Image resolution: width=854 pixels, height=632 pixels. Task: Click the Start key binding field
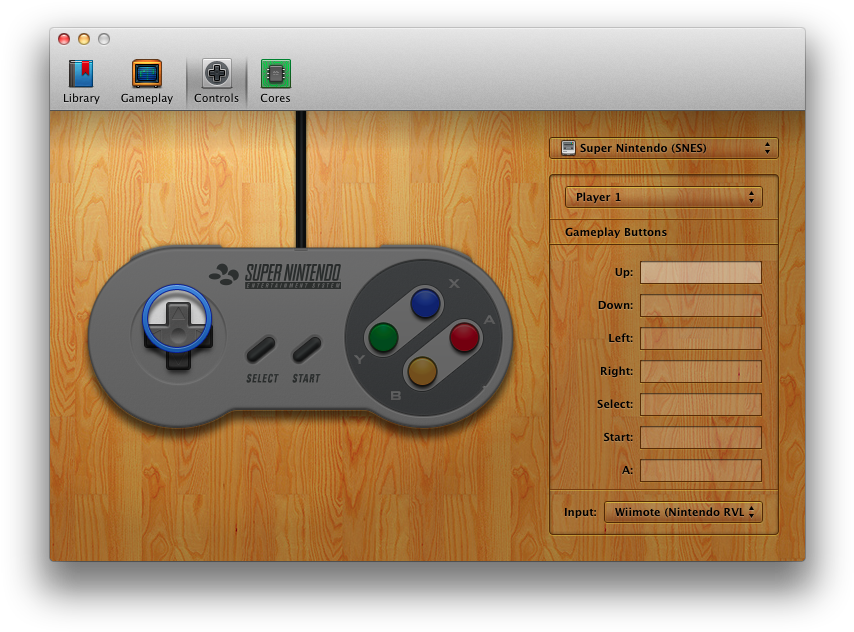click(701, 437)
